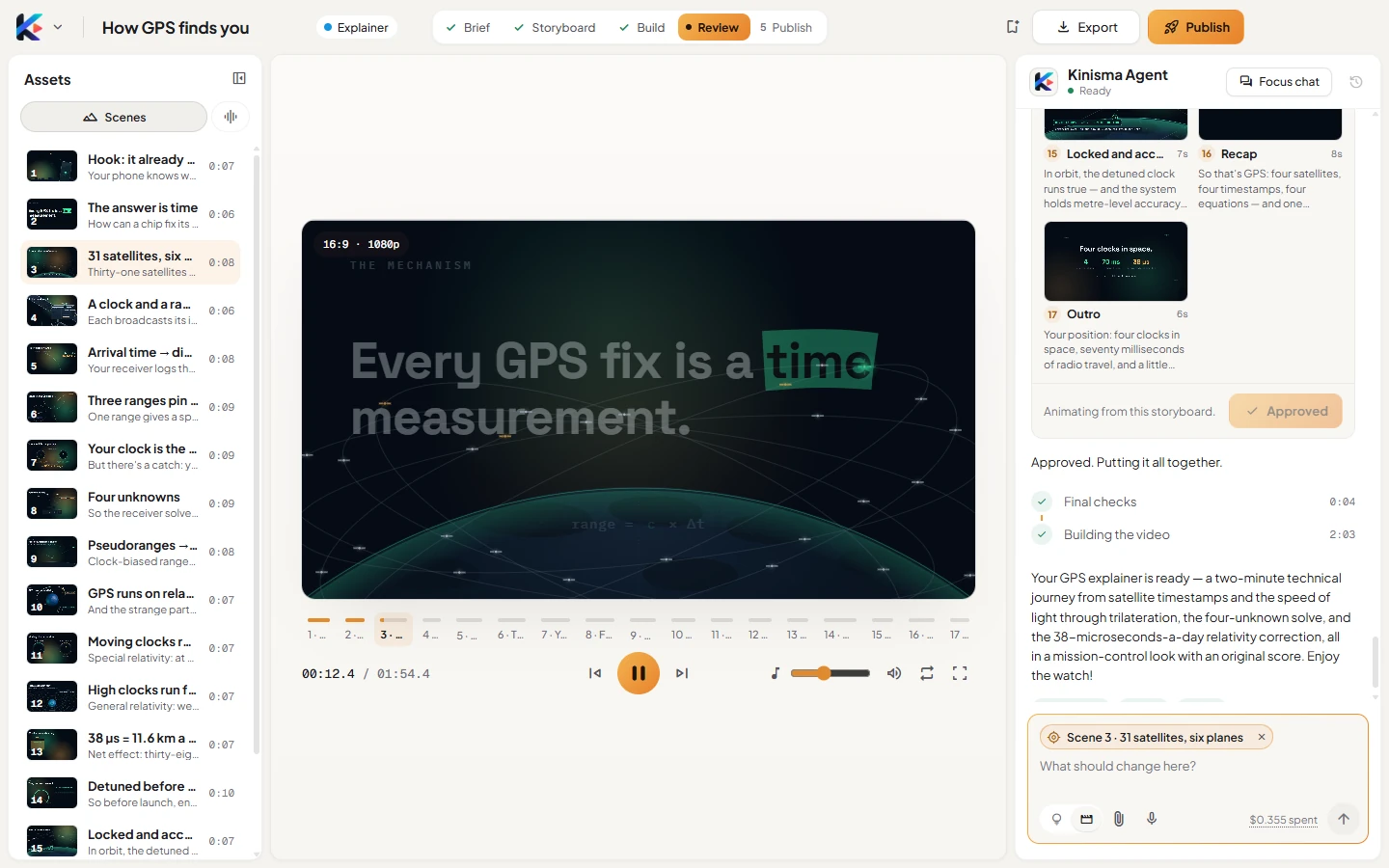The image size is (1389, 868).
Task: Collapse the Assets panel
Action: point(239,78)
